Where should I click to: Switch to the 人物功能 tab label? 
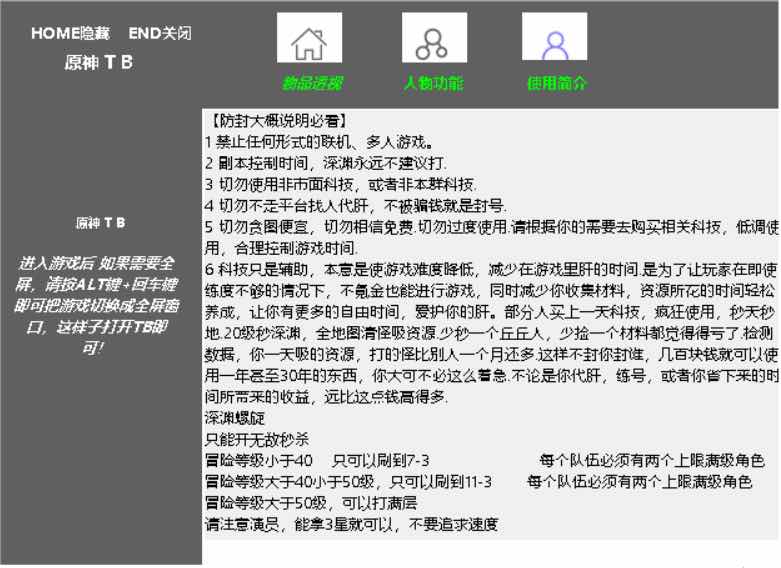(x=433, y=83)
